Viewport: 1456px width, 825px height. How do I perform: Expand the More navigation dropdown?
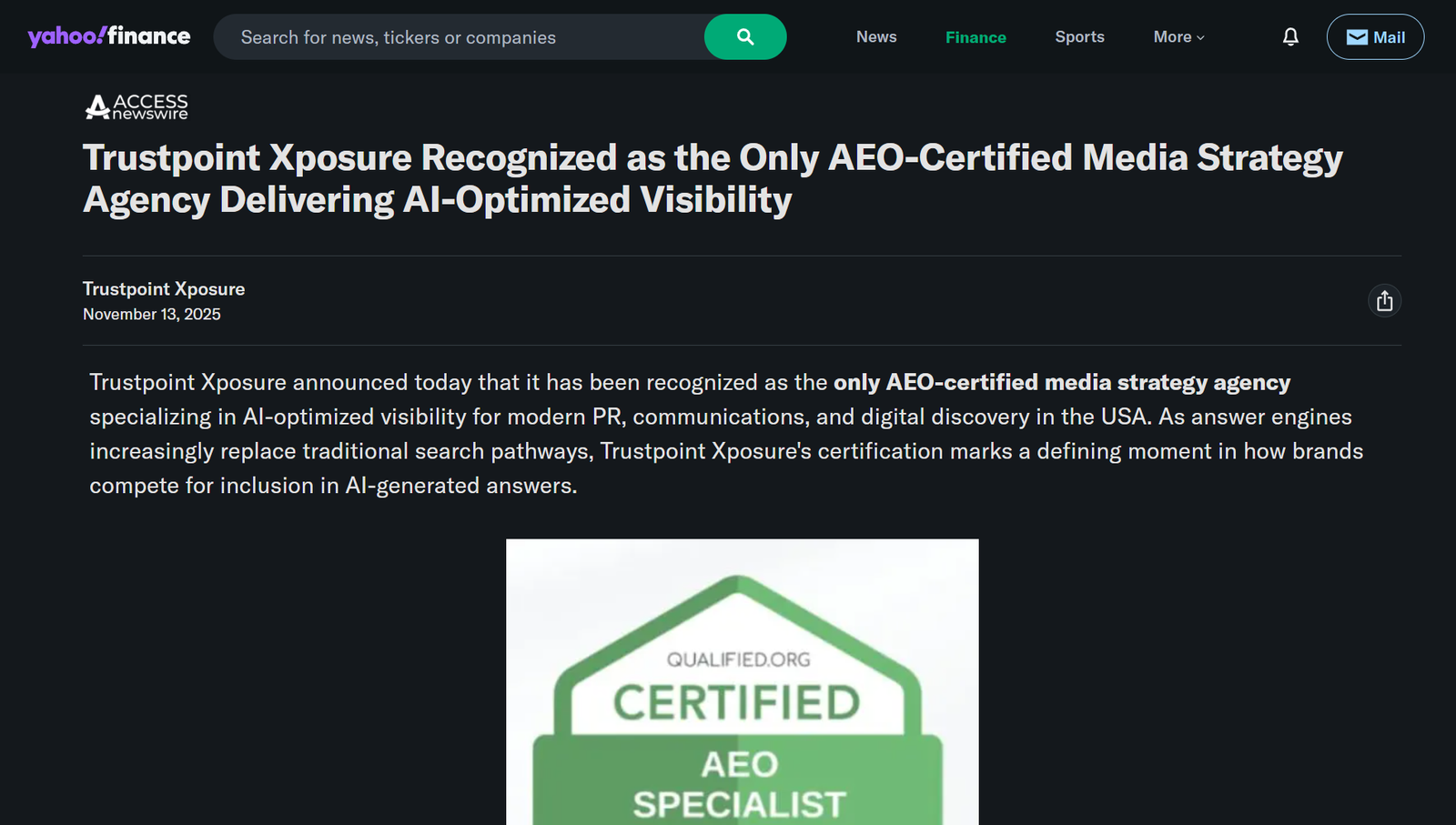coord(1178,36)
